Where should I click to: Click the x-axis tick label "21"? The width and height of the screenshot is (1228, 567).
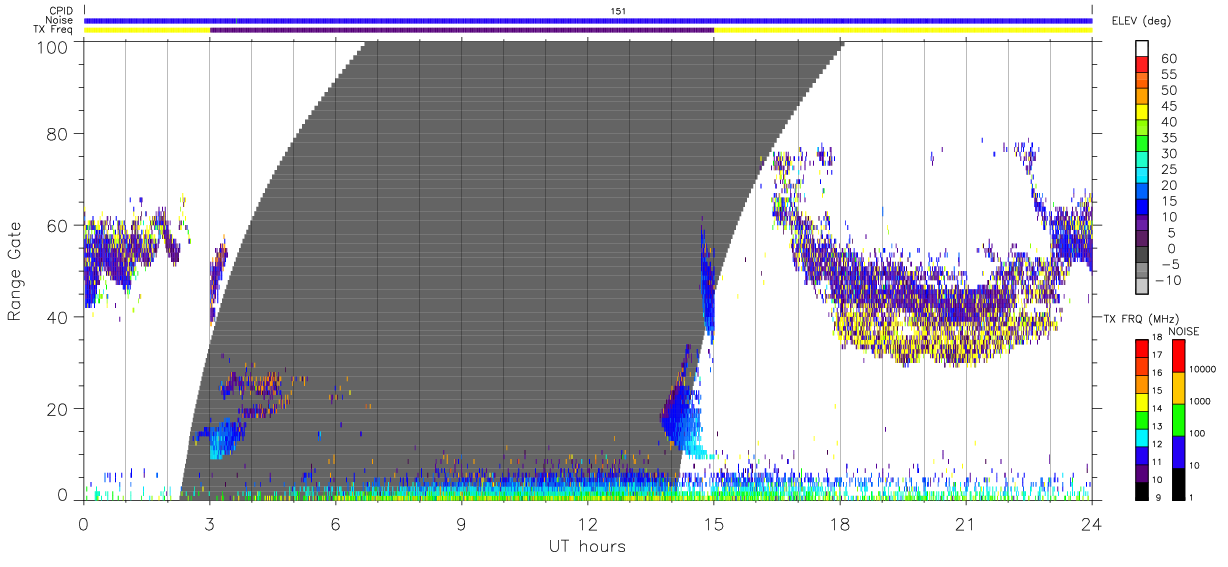point(965,524)
